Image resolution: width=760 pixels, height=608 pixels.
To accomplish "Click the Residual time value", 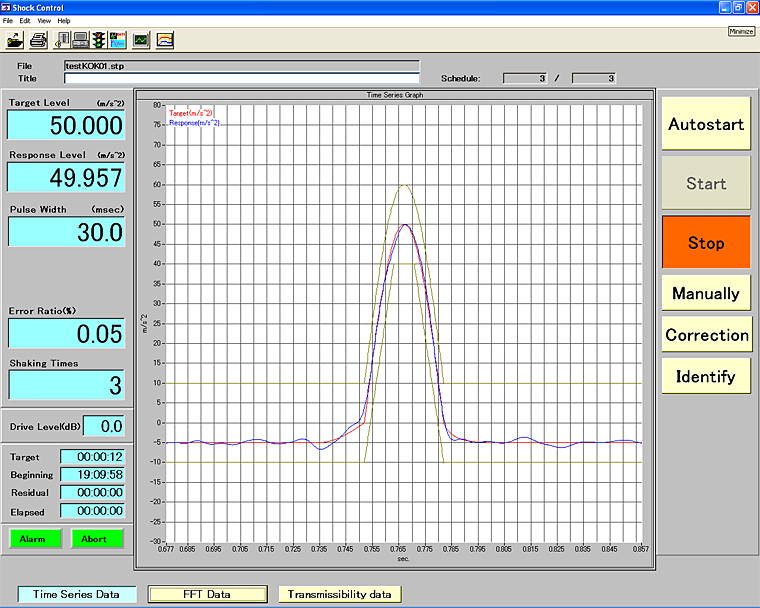I will click(x=92, y=493).
